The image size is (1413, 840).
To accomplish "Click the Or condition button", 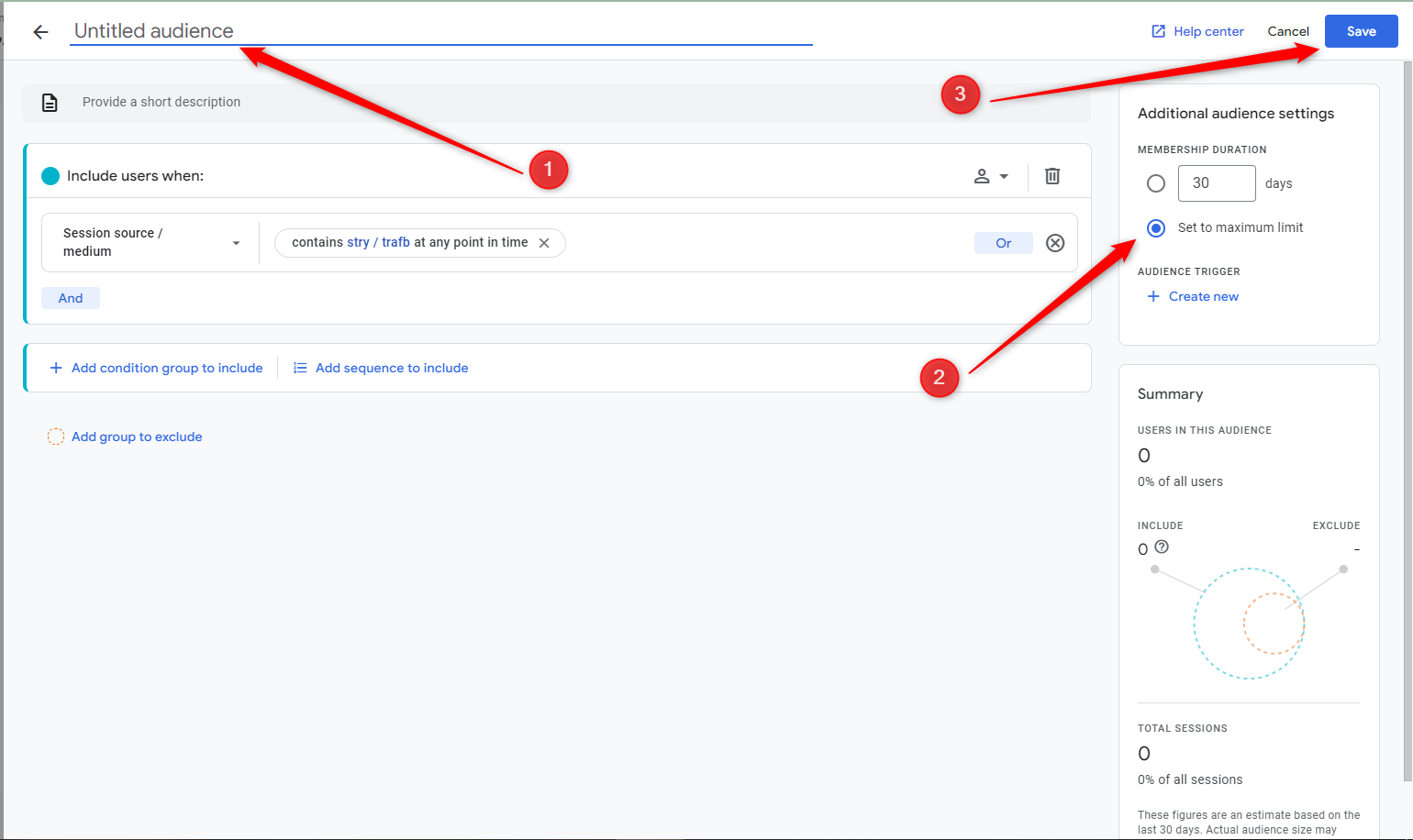I will 1003,243.
